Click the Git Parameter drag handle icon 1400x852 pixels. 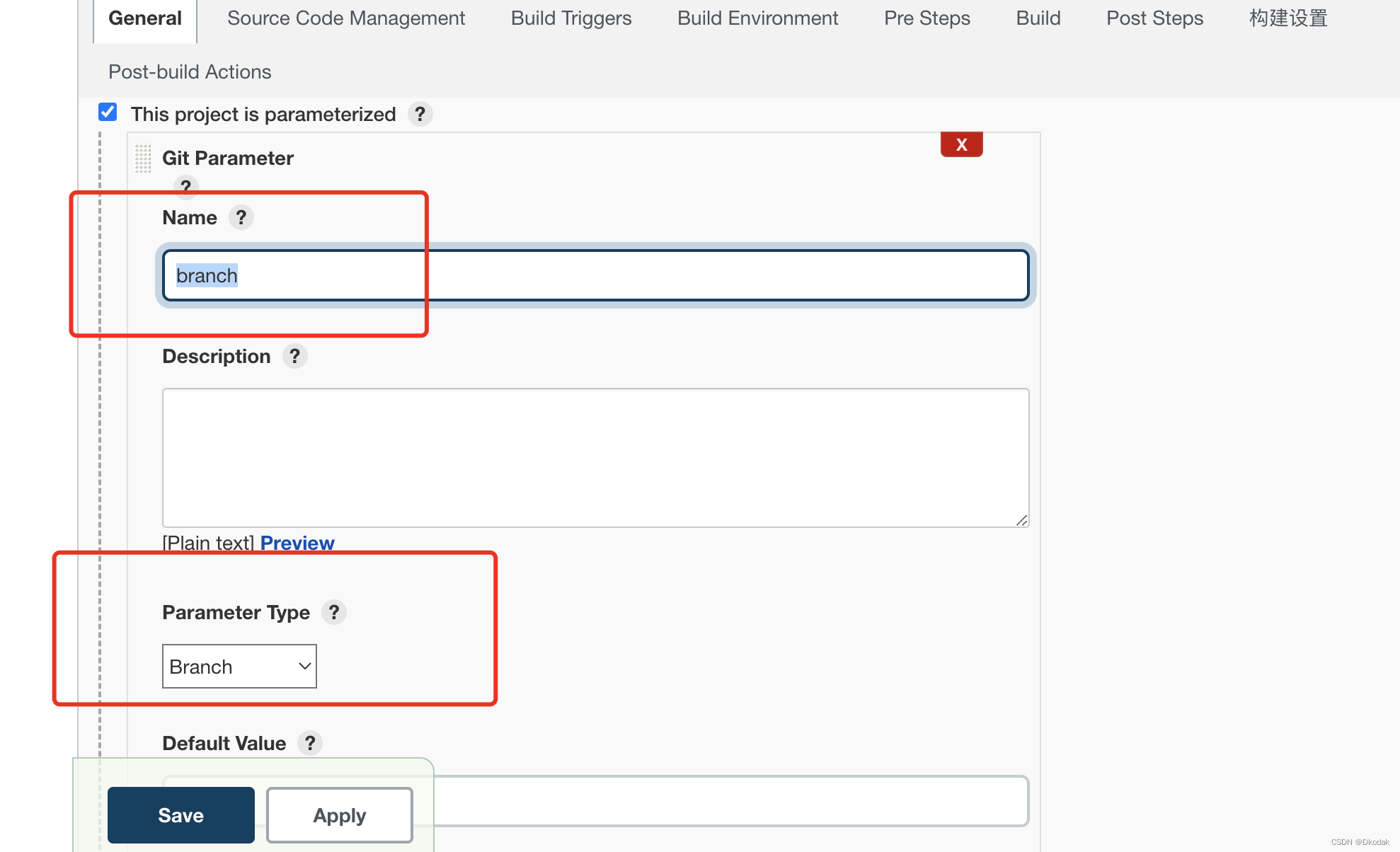coord(143,157)
